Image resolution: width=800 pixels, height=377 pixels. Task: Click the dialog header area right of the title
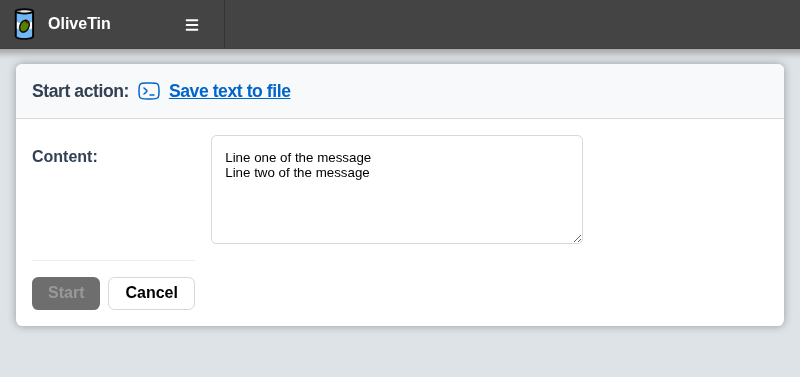pyautogui.click(x=536, y=91)
